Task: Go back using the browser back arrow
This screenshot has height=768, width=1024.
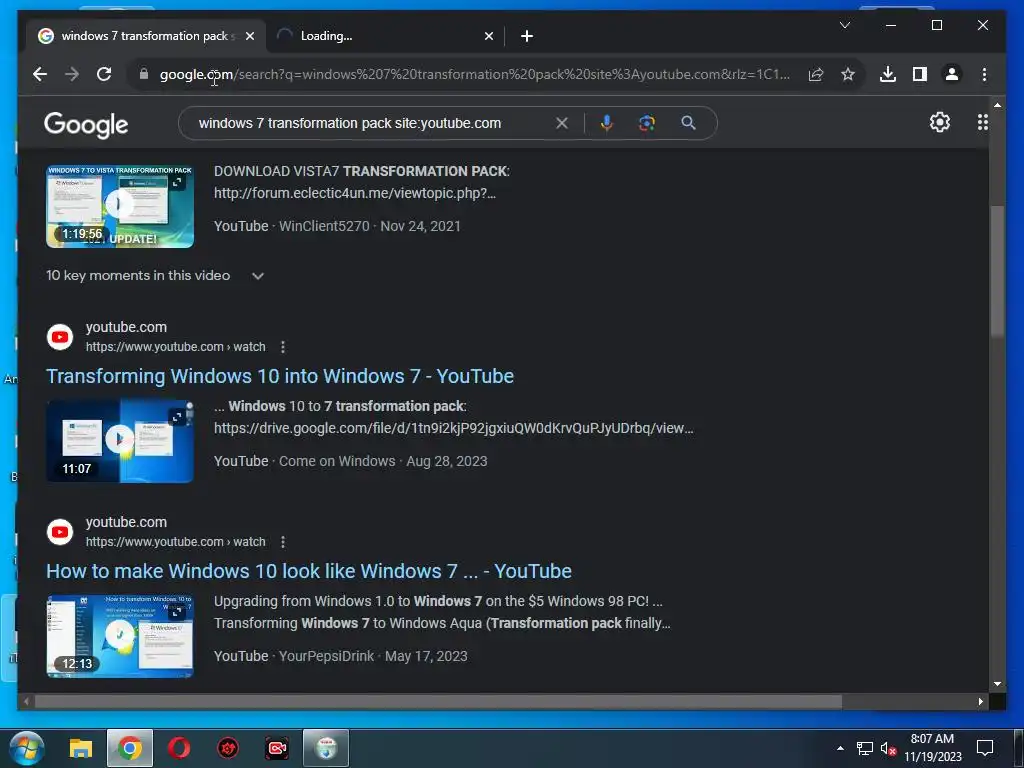Action: click(40, 74)
